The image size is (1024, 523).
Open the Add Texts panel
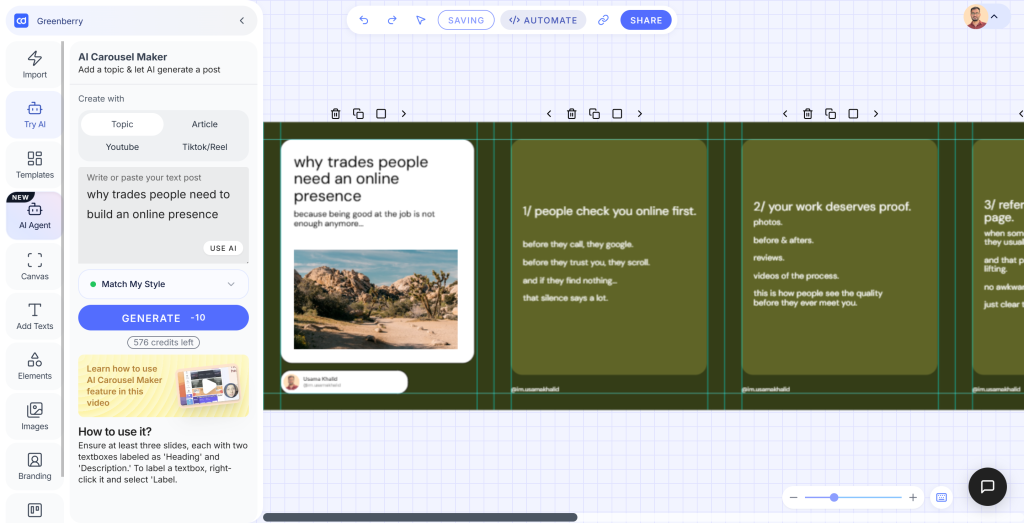[x=35, y=316]
